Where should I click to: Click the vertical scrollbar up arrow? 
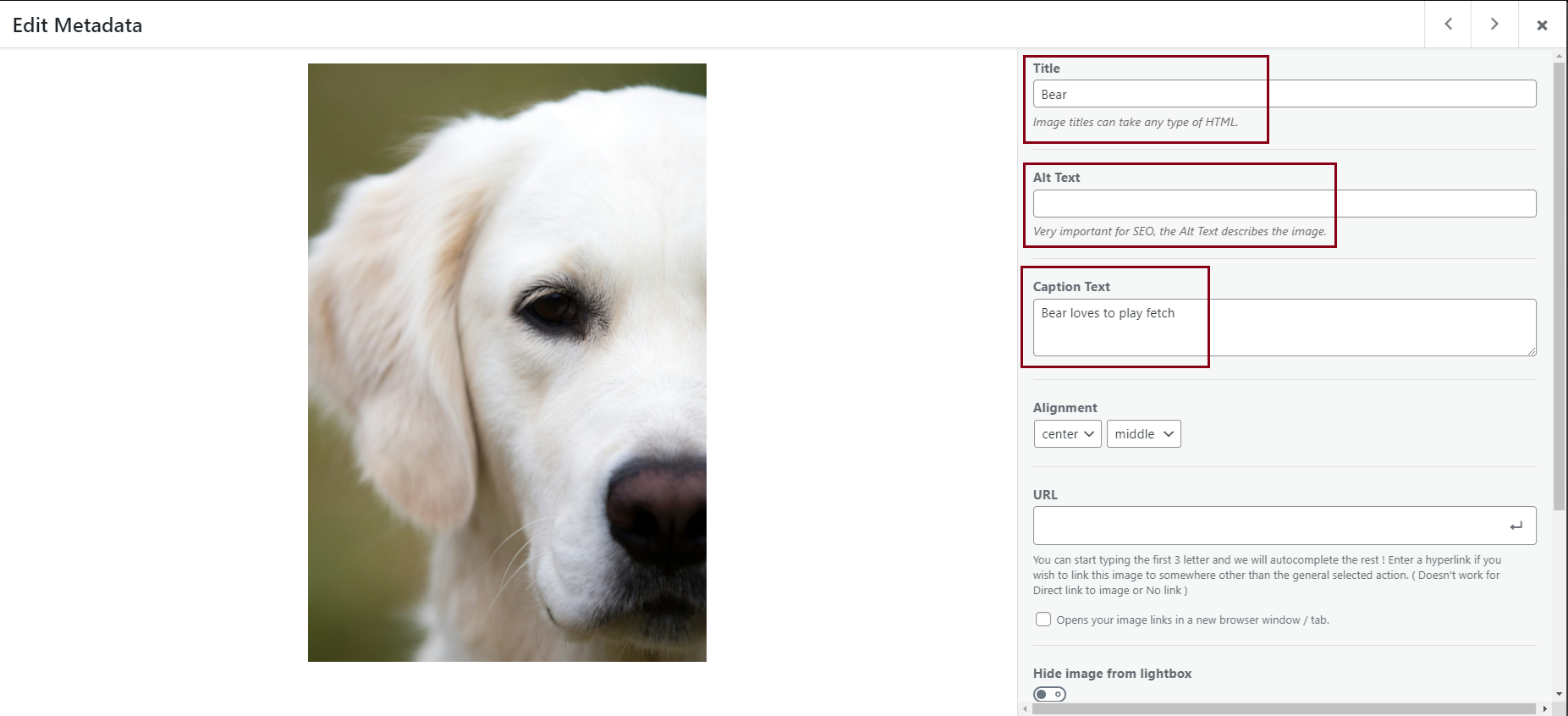(x=1559, y=57)
